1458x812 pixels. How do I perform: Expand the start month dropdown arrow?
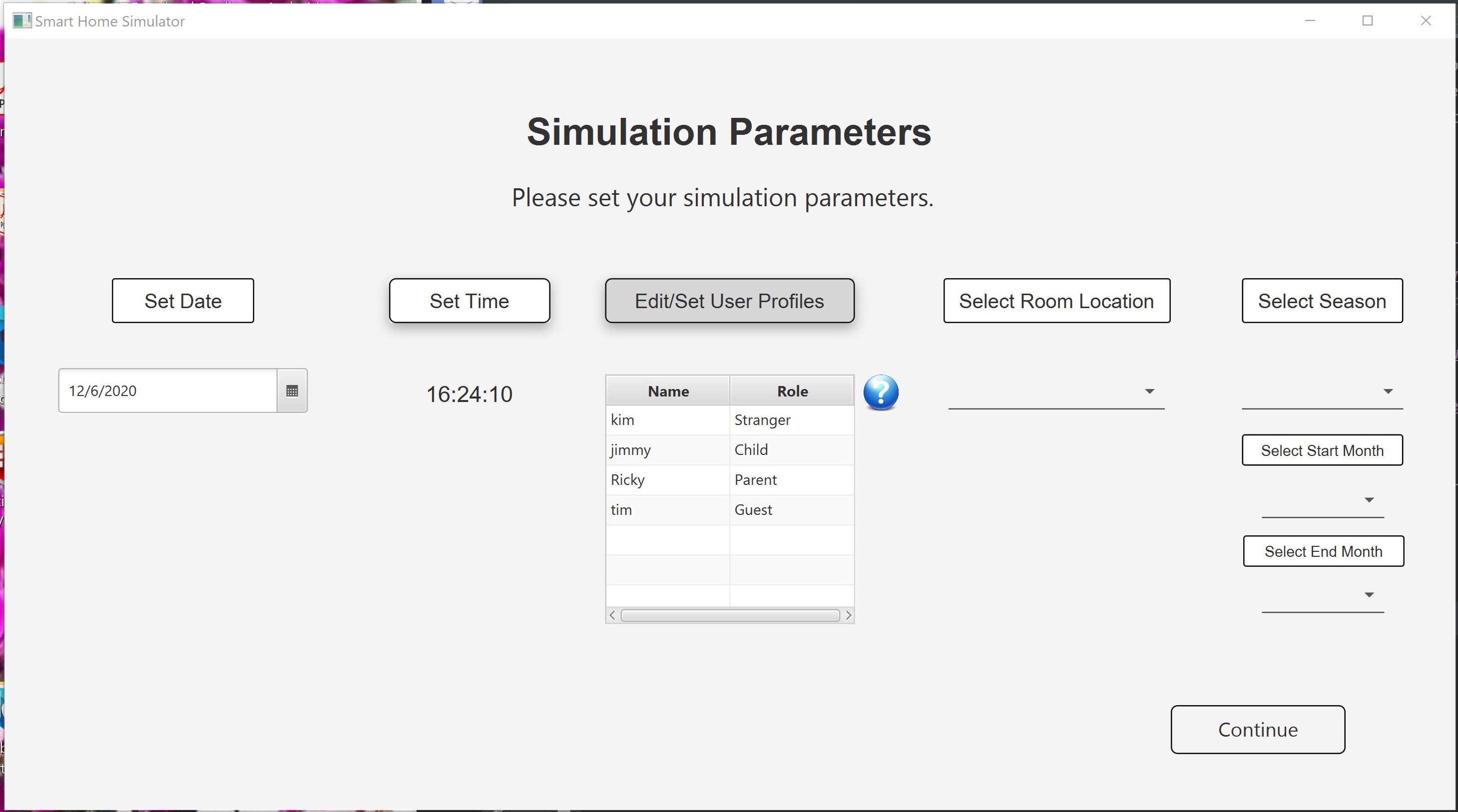coord(1369,500)
